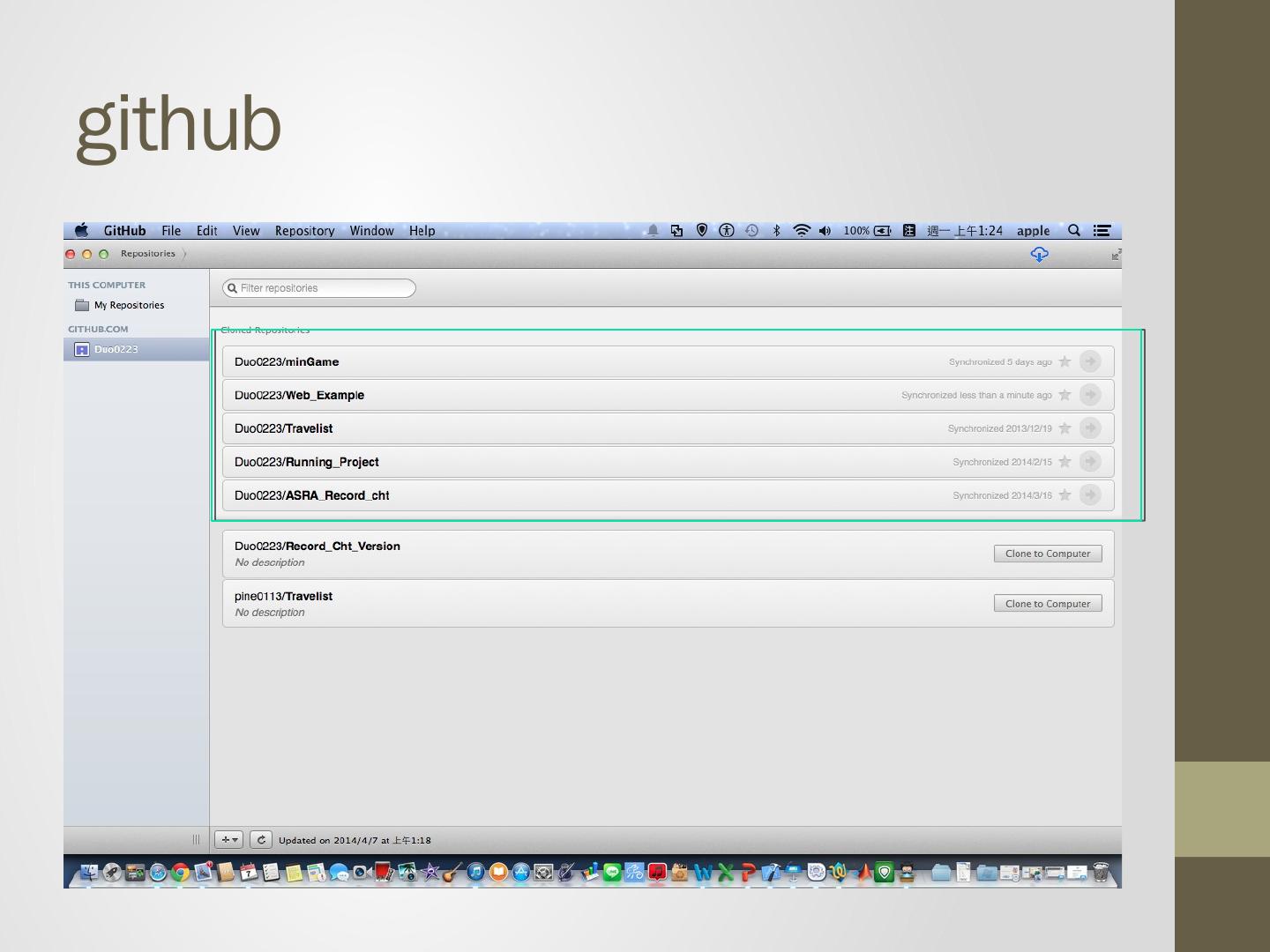Screen dimensions: 1270x952
Task: Launch Google Chrome from the Dock
Action: 181,873
